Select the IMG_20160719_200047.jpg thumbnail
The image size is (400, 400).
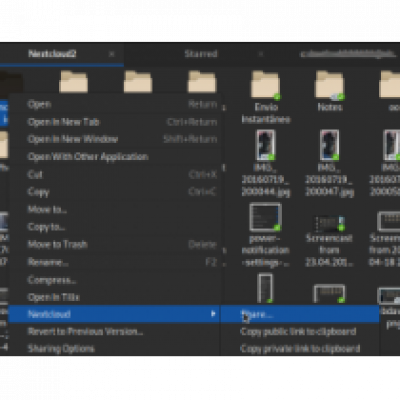(x=329, y=145)
